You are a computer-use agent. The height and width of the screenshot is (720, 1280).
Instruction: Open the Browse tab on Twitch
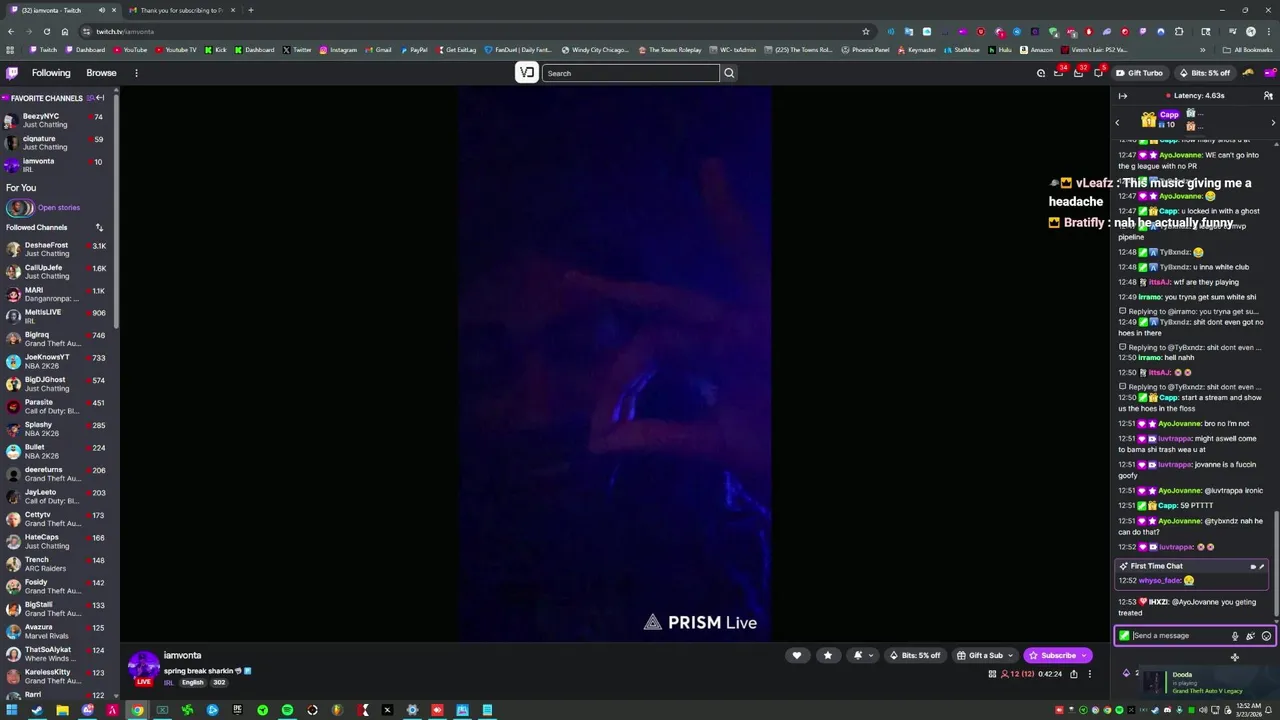(x=101, y=73)
